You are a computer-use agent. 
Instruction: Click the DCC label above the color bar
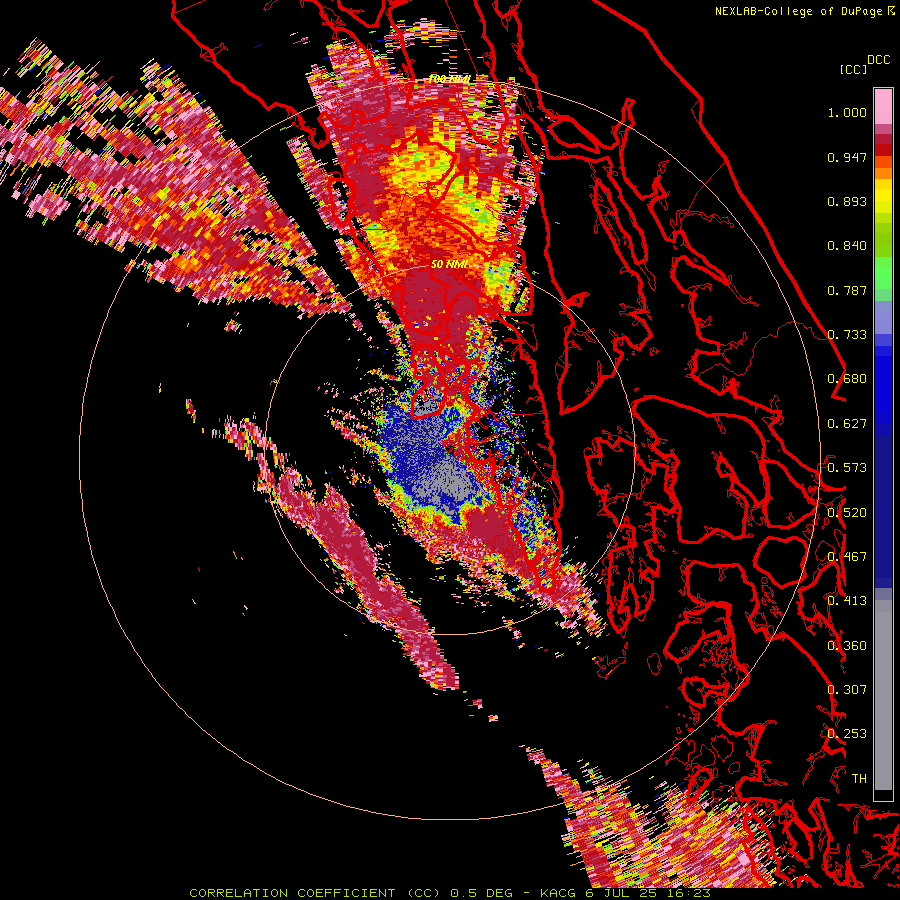coord(879,59)
